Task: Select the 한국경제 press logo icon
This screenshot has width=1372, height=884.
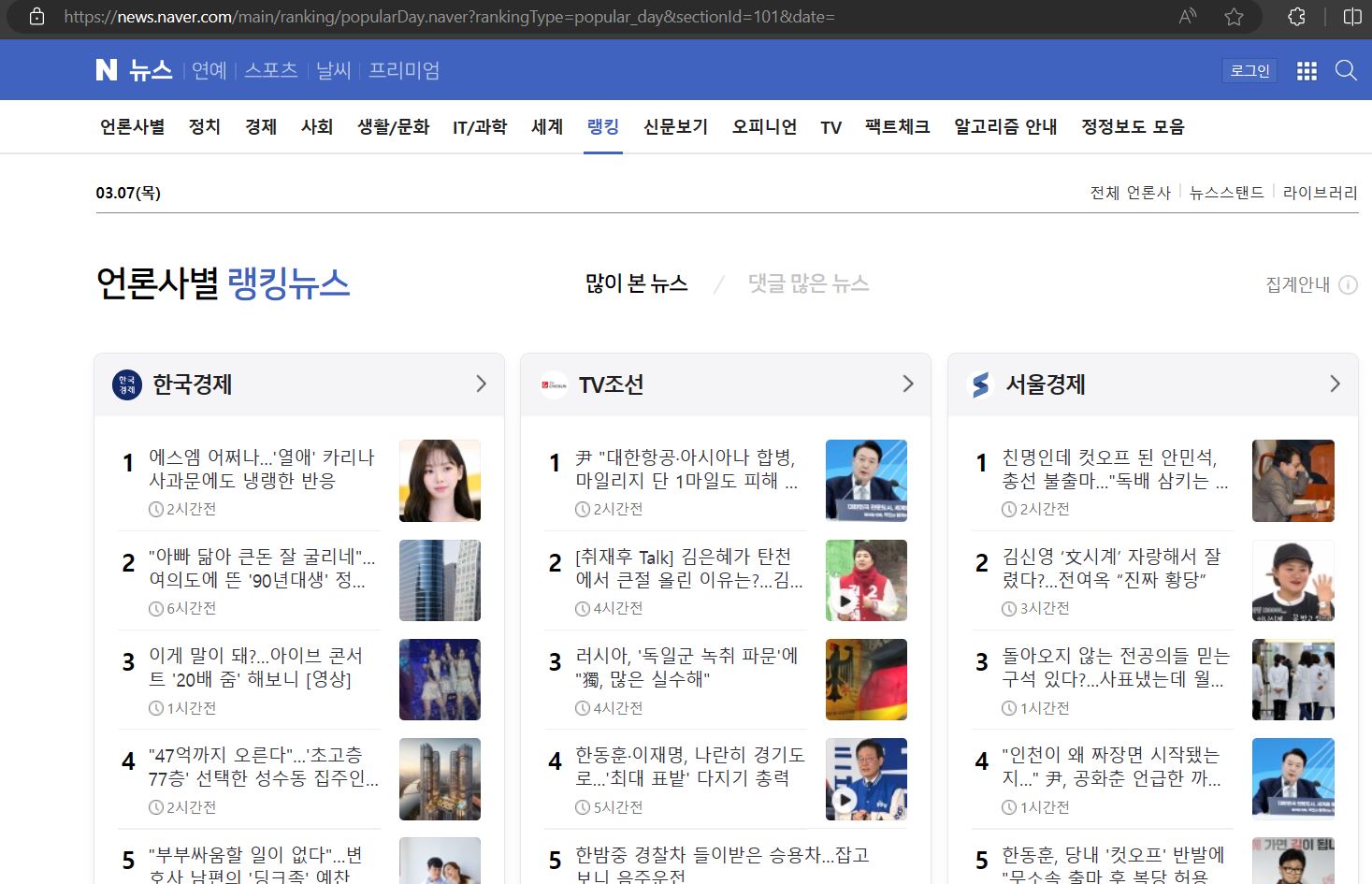Action: click(127, 384)
